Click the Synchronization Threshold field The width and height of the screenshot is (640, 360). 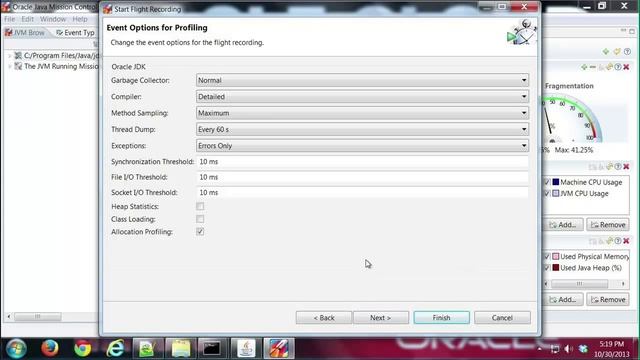tap(362, 162)
